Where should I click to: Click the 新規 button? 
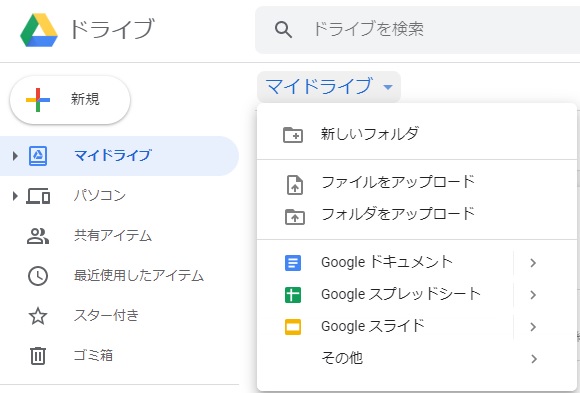pyautogui.click(x=70, y=100)
